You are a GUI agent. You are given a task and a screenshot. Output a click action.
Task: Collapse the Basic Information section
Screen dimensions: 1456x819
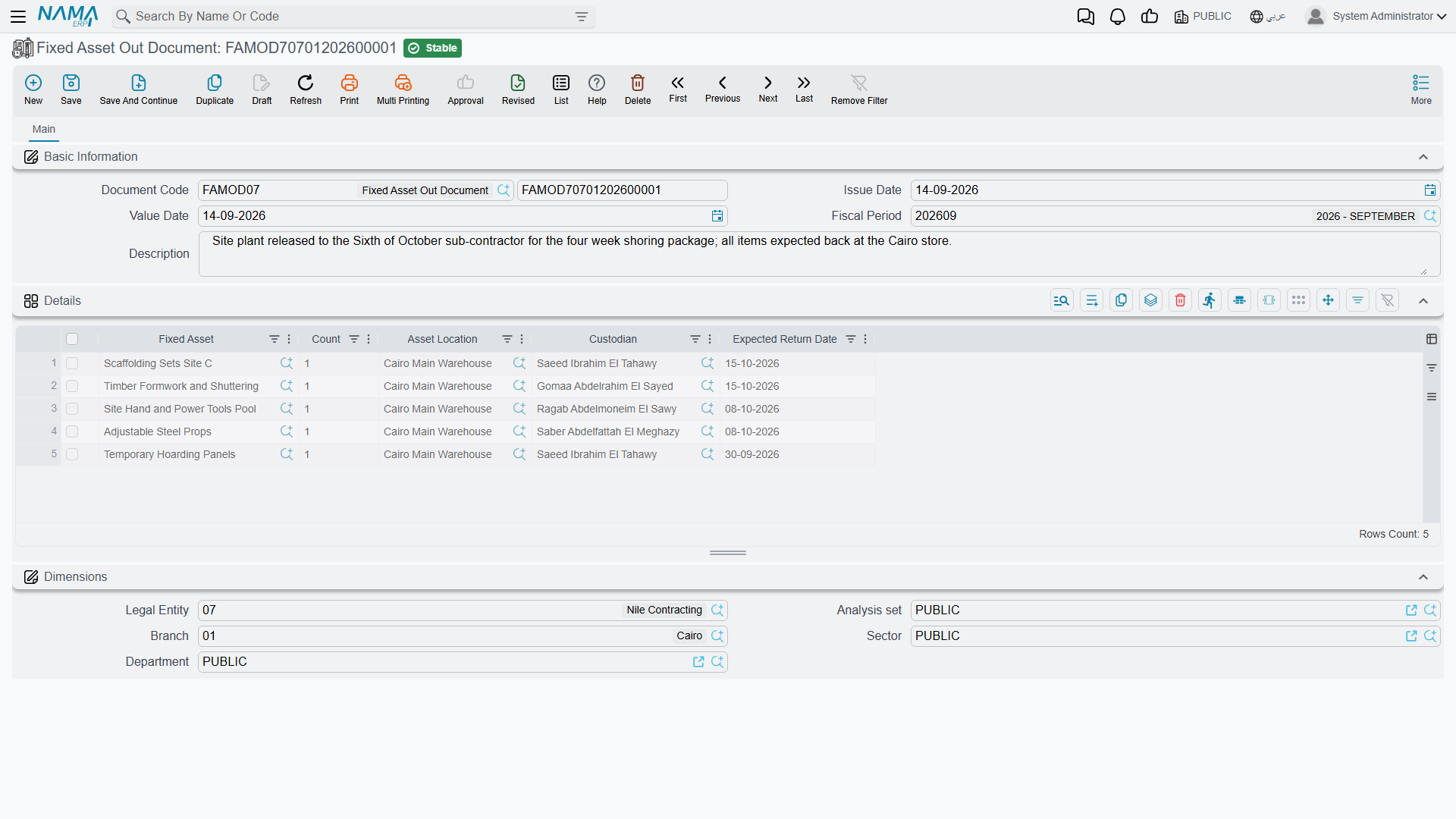coord(1423,157)
